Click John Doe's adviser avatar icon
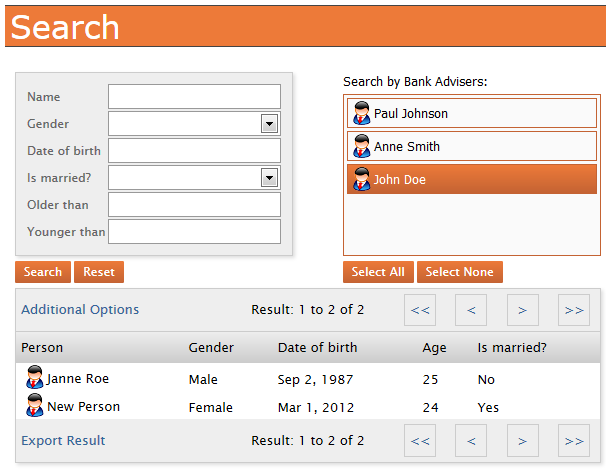606x470 pixels. [362, 179]
